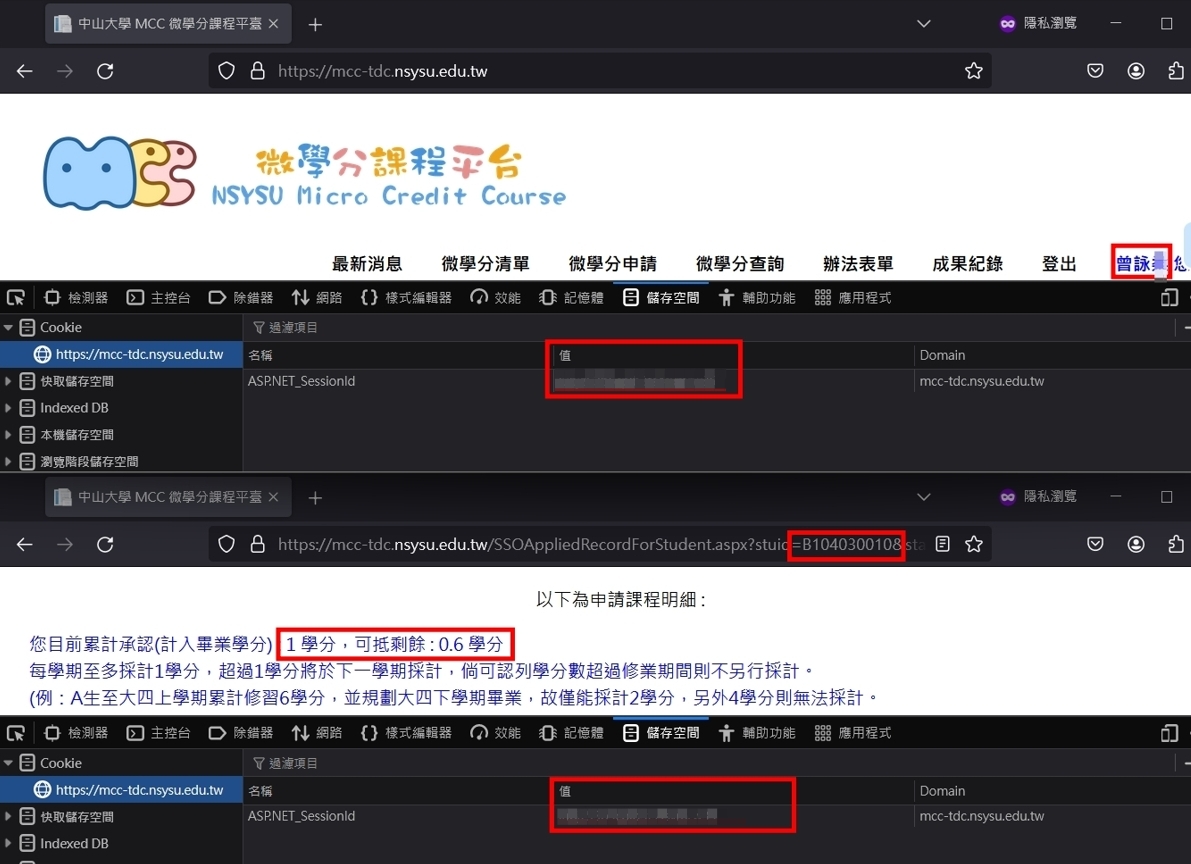The height and width of the screenshot is (864, 1191).
Task: Open account icon in upper browser toolbar
Action: click(x=1136, y=71)
